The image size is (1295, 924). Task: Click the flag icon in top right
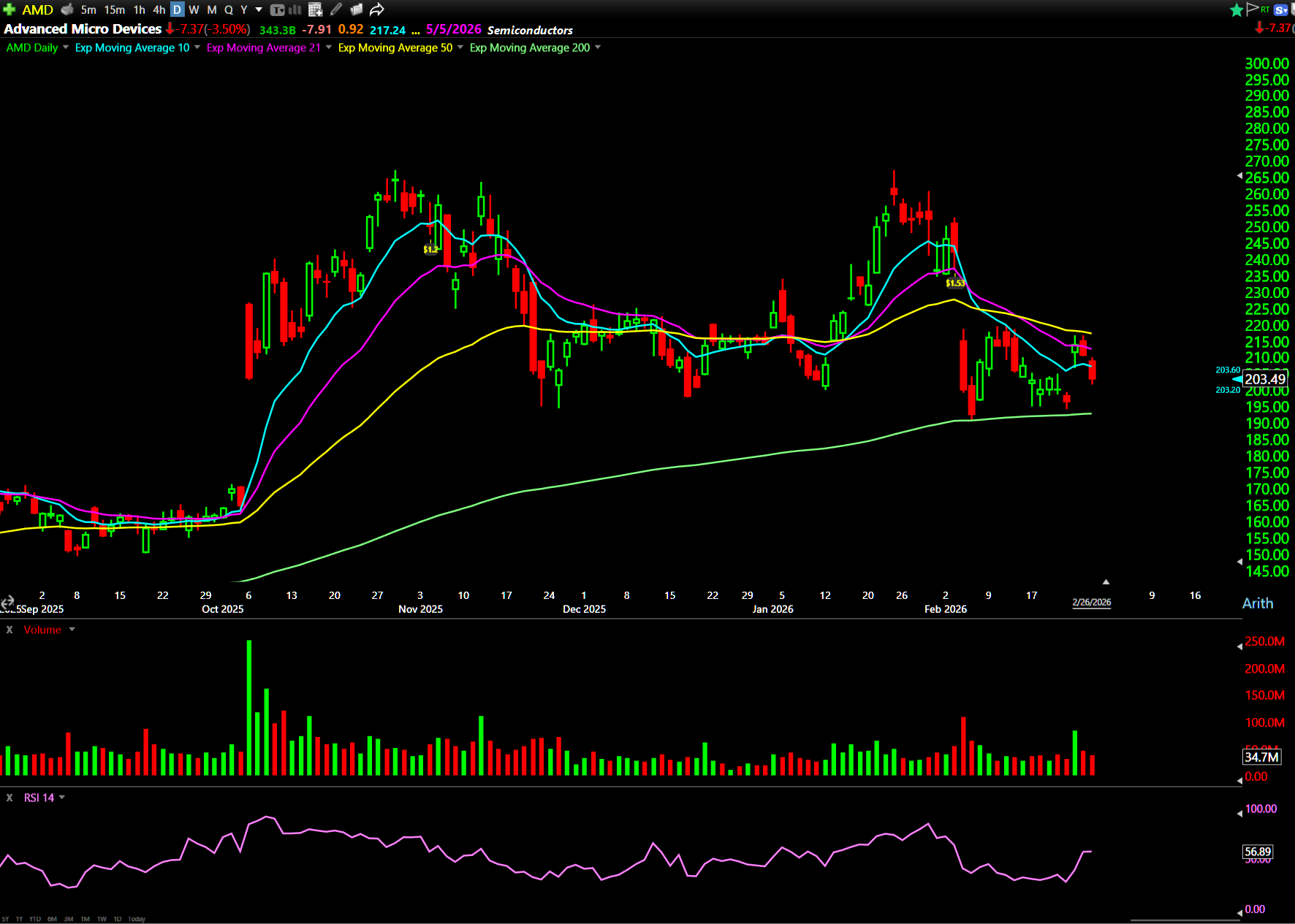1253,9
